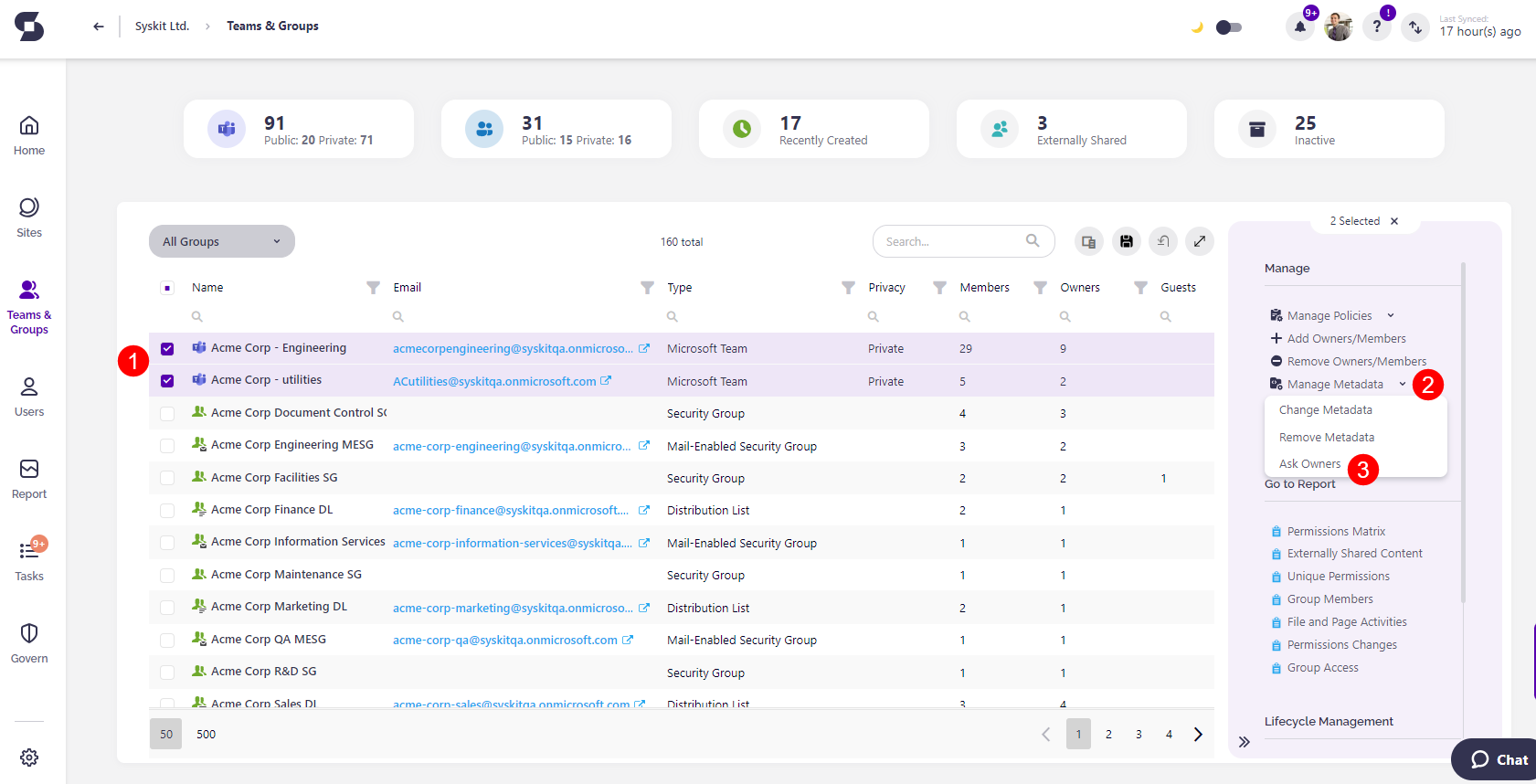The width and height of the screenshot is (1536, 784).
Task: Click the Syskit logo
Action: 29,26
